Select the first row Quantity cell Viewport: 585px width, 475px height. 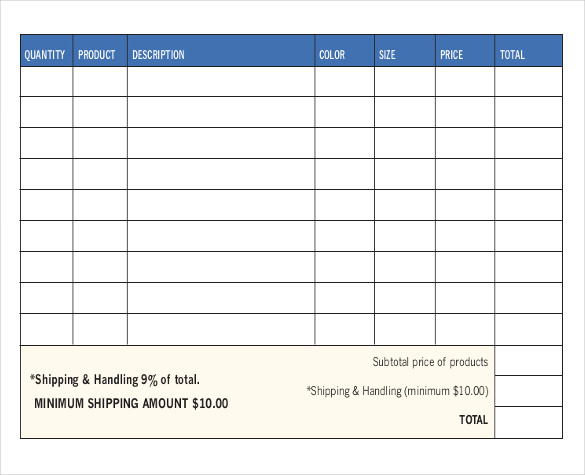(47, 82)
